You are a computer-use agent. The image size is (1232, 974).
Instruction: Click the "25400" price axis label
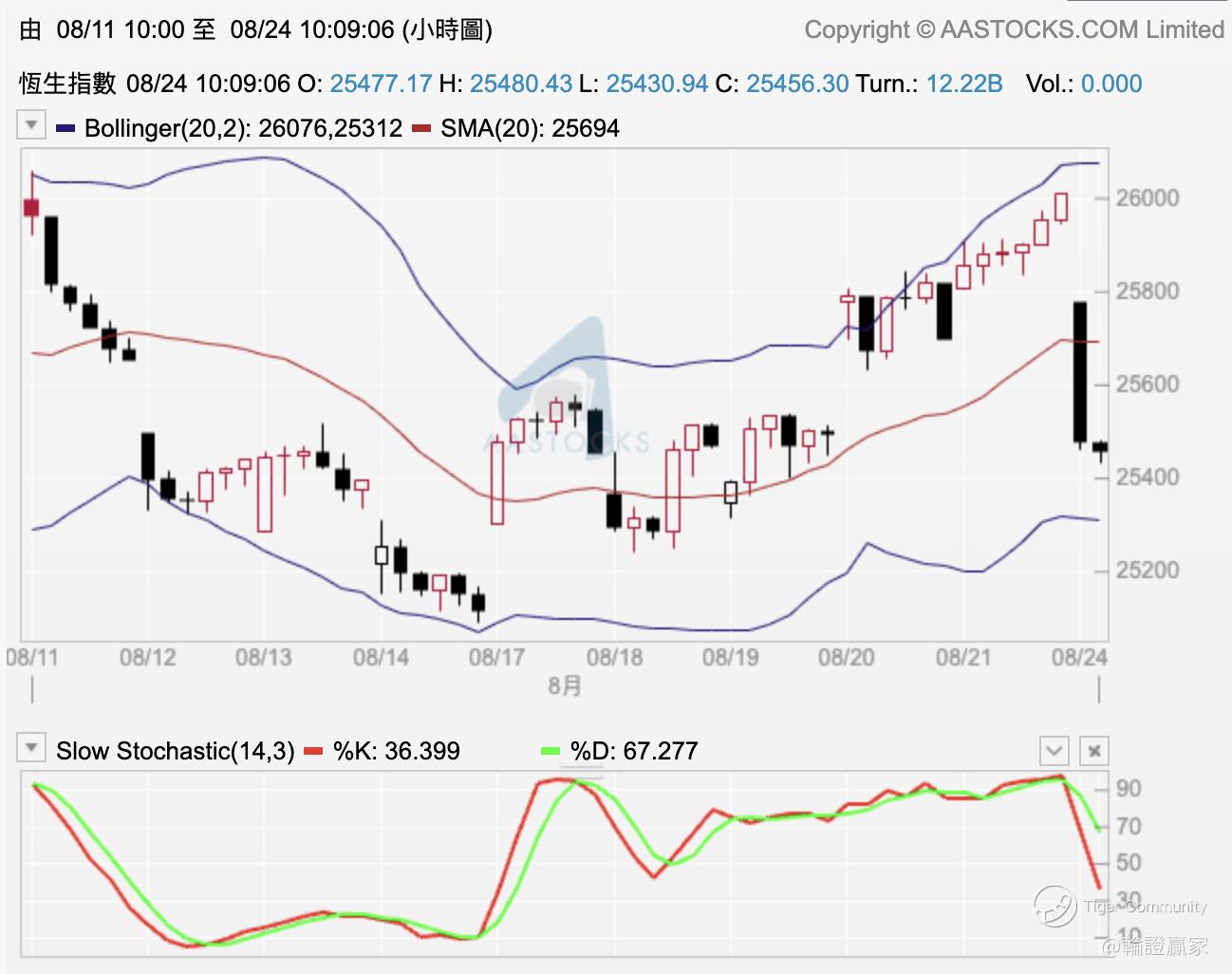pos(1148,478)
